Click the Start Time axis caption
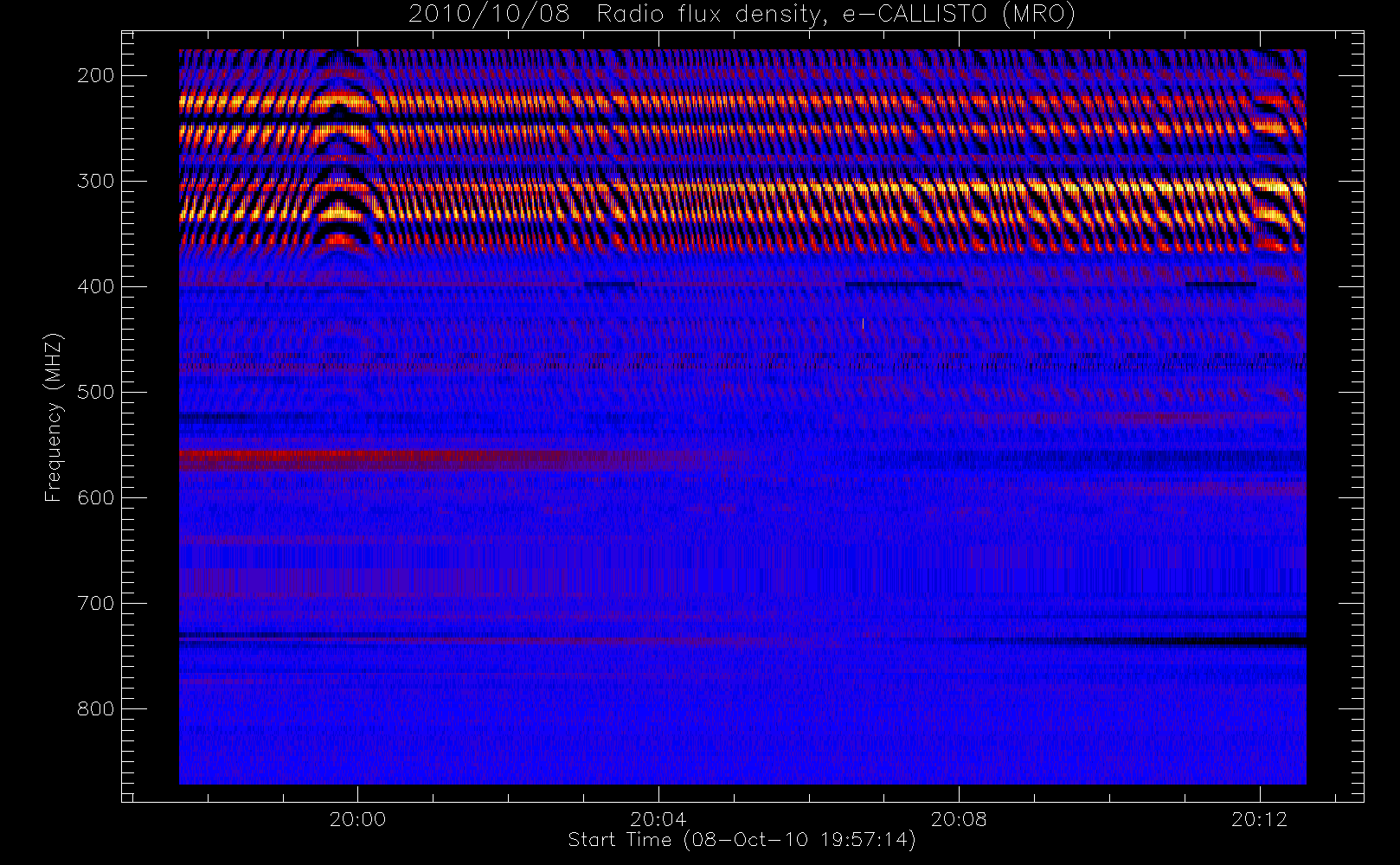The height and width of the screenshot is (865, 1400). [742, 840]
